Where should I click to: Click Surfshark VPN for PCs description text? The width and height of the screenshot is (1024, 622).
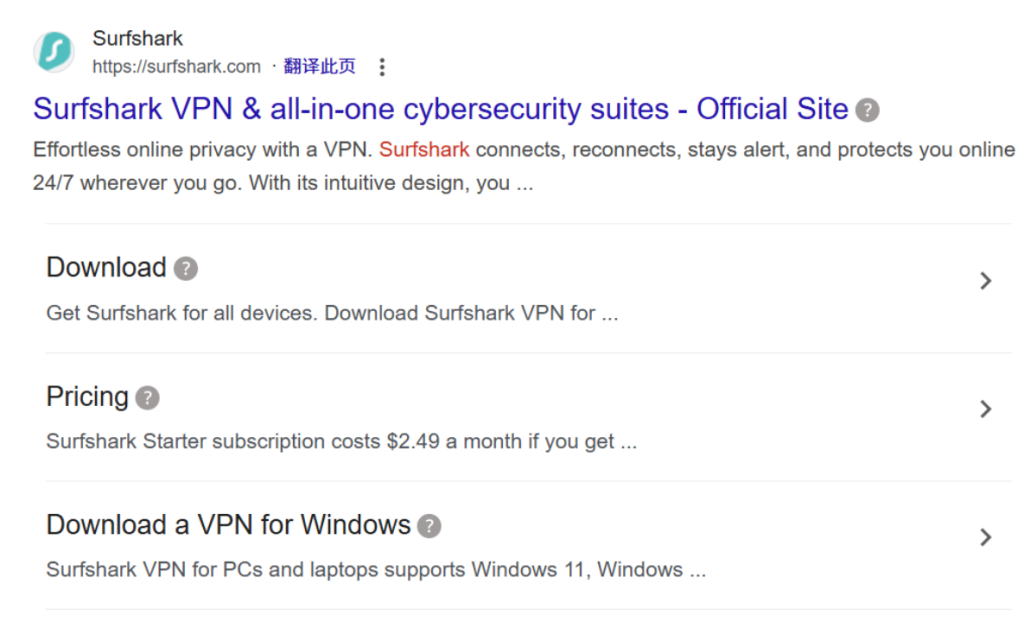tap(376, 570)
